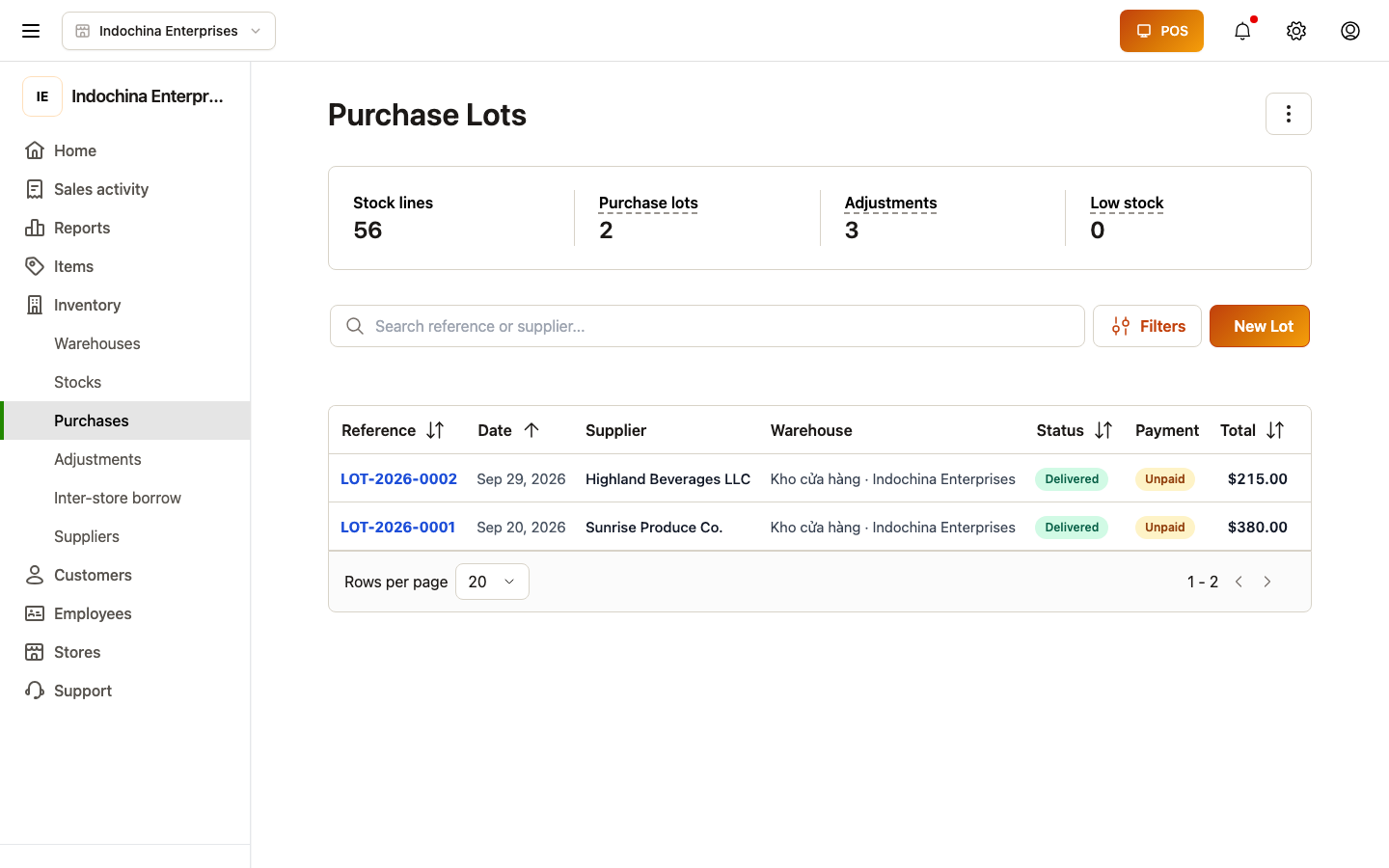This screenshot has width=1389, height=868.
Task: Click the Support headset icon
Action: pyautogui.click(x=35, y=691)
